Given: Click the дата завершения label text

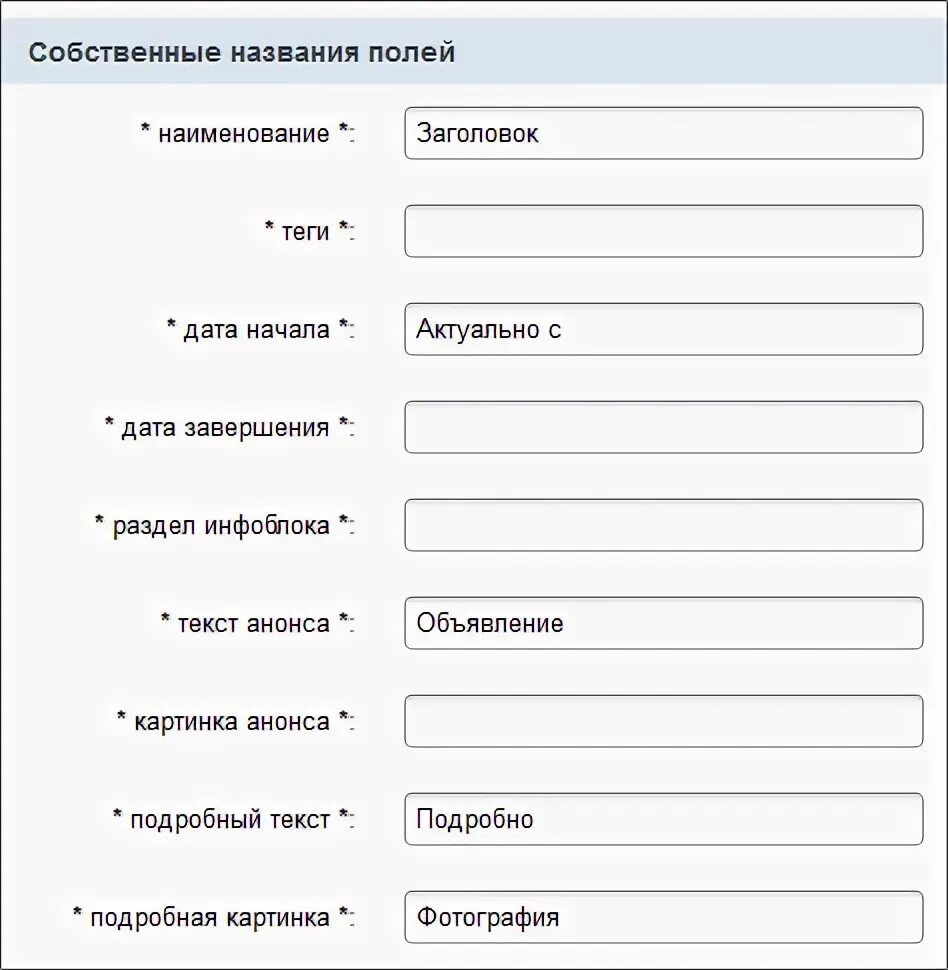Looking at the screenshot, I should 225,427.
